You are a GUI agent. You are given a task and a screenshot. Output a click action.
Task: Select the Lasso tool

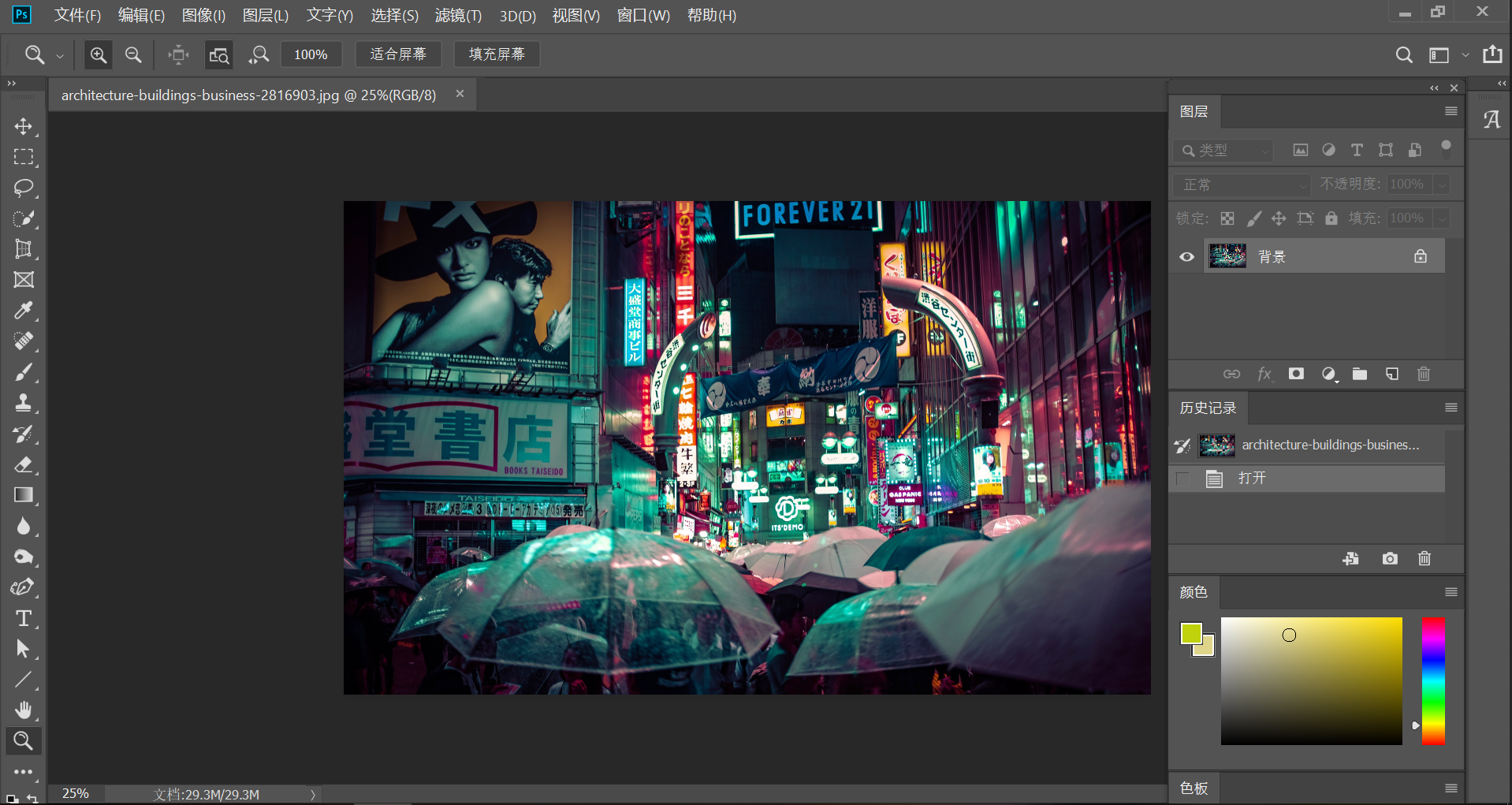[24, 188]
